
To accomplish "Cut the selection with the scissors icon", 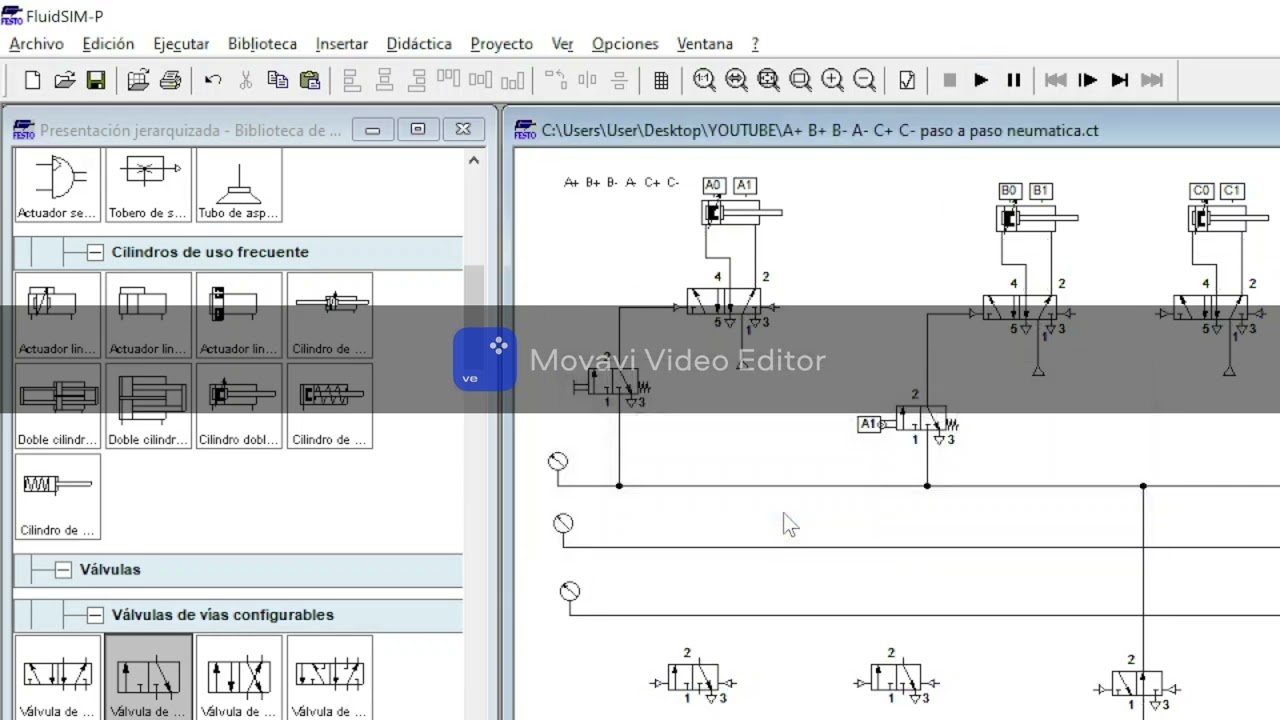I will [245, 80].
